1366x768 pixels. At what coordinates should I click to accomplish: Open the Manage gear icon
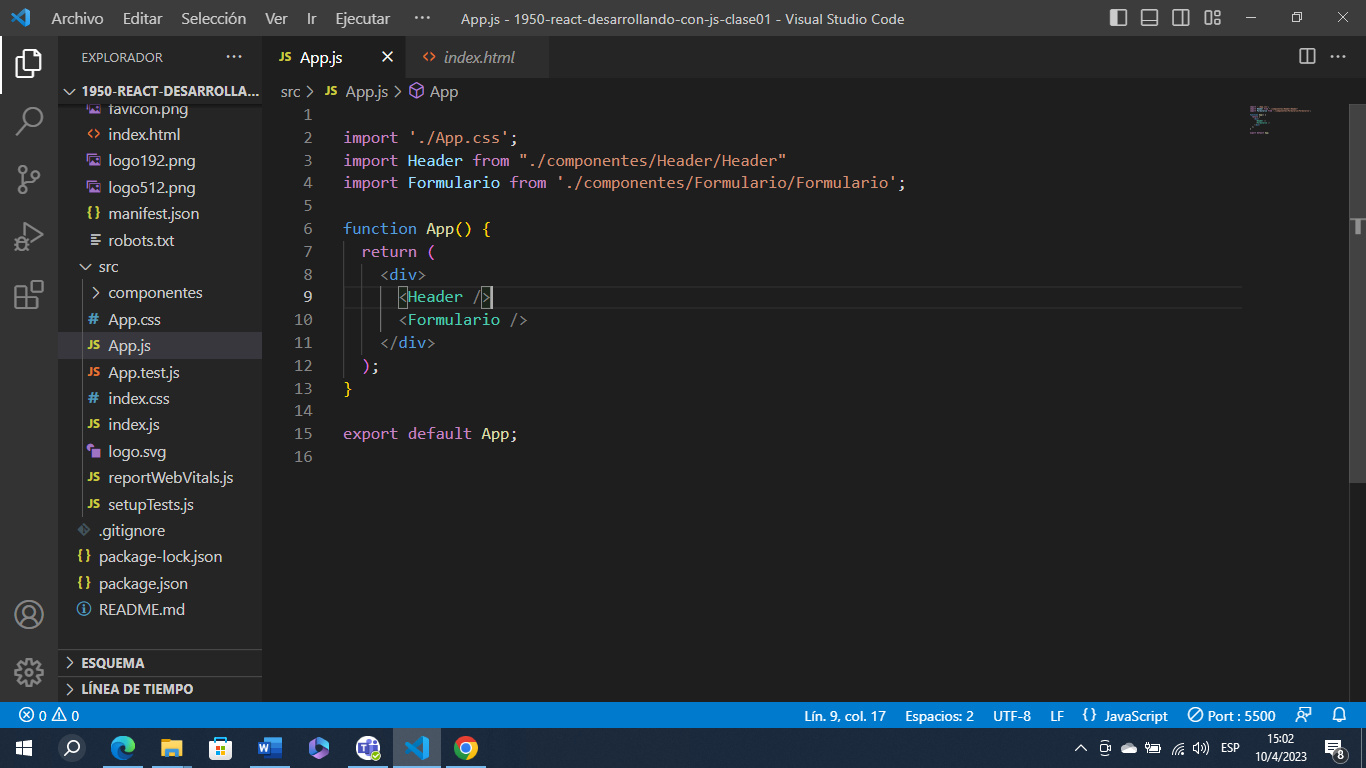point(29,672)
